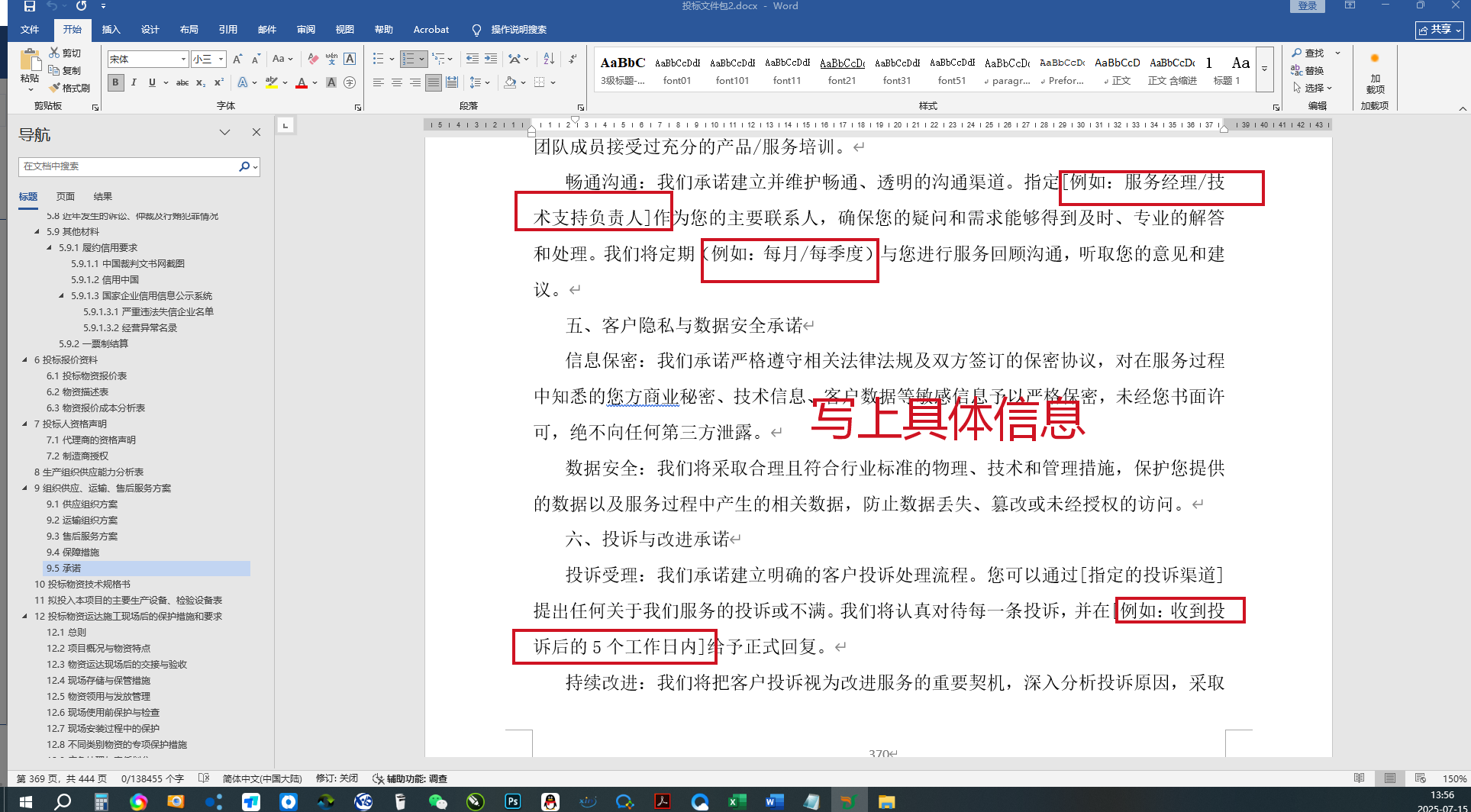Decrease font size with the shrink-font icon
1471x812 pixels.
coord(256,59)
